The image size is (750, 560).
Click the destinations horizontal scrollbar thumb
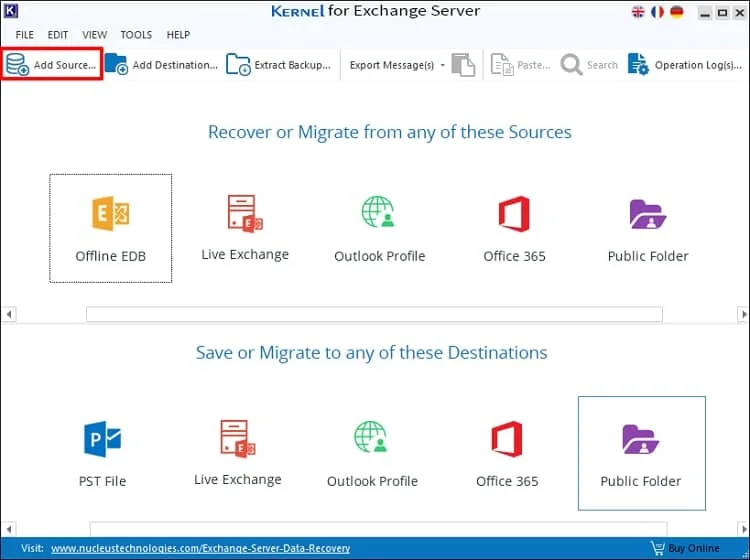(x=378, y=529)
